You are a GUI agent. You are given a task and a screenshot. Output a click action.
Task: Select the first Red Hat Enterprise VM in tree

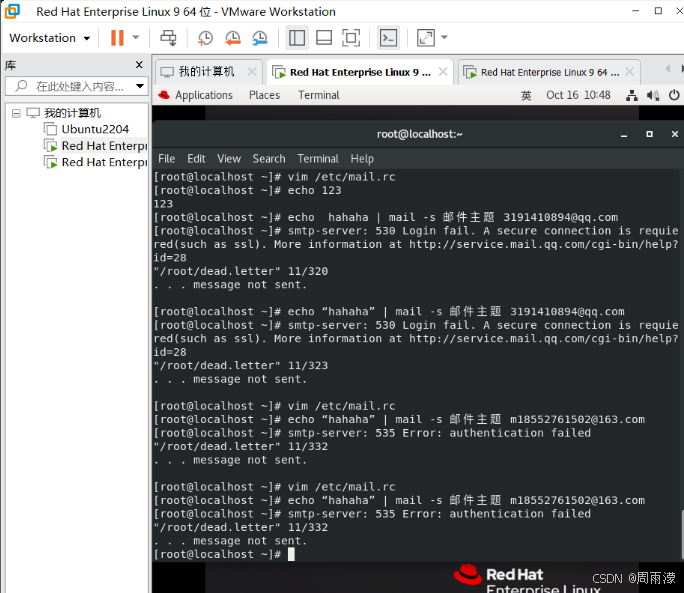[104, 146]
